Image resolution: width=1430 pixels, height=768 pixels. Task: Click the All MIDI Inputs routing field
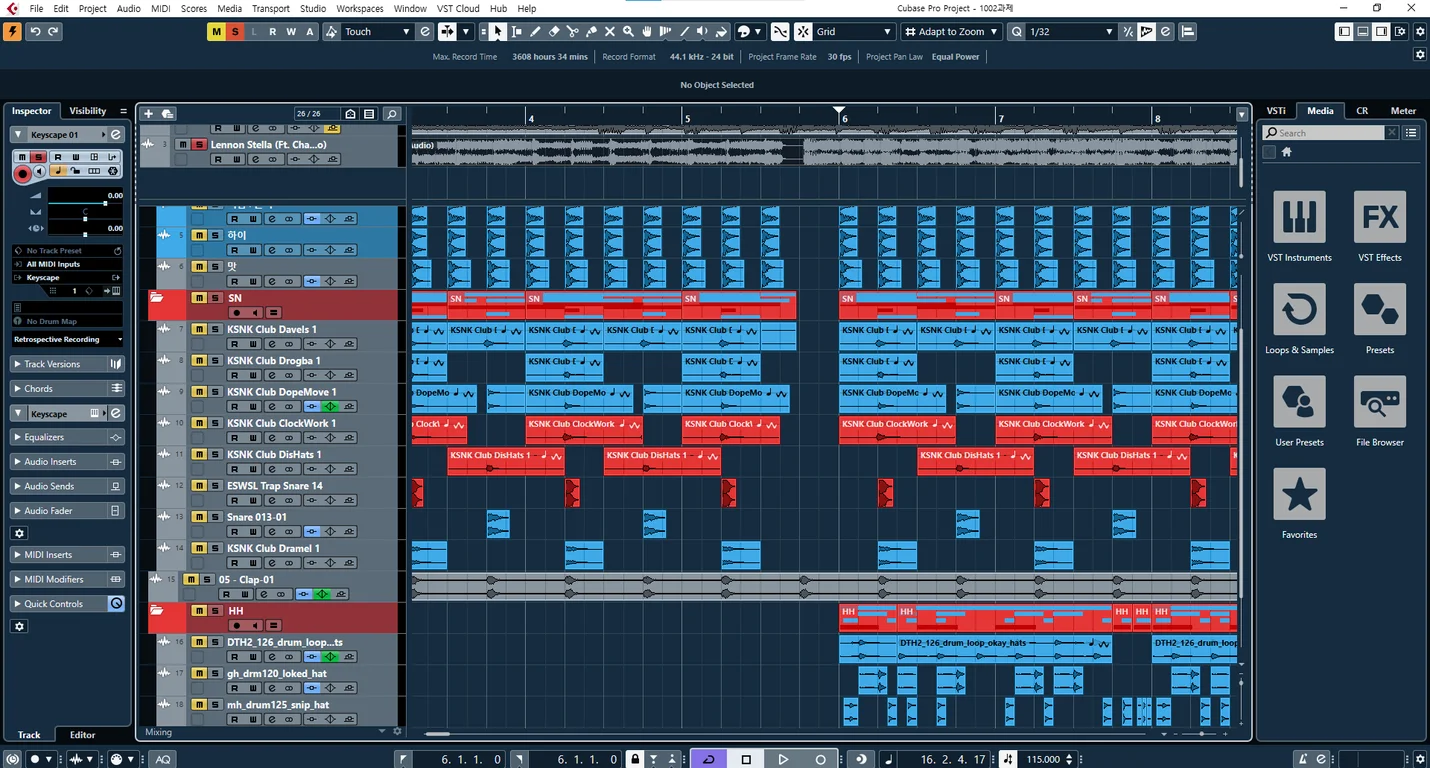pyautogui.click(x=68, y=264)
